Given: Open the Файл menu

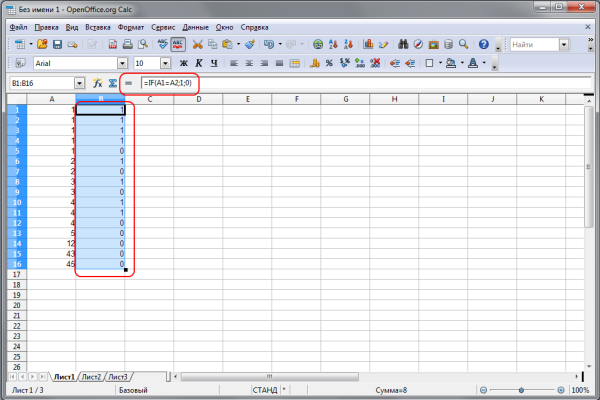Looking at the screenshot, I should (x=18, y=28).
